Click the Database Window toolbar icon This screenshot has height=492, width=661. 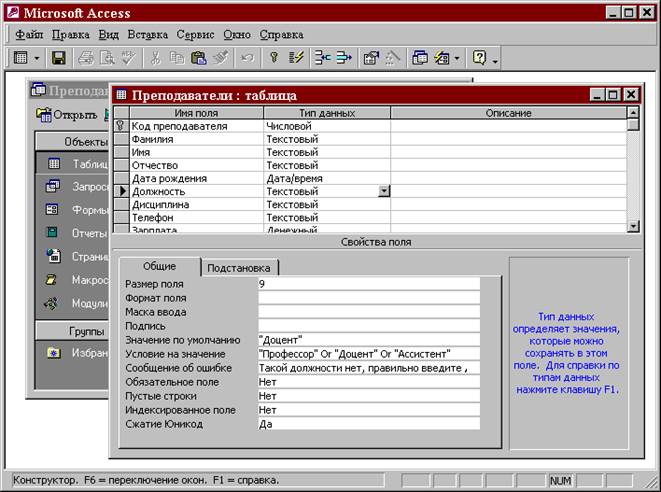420,59
